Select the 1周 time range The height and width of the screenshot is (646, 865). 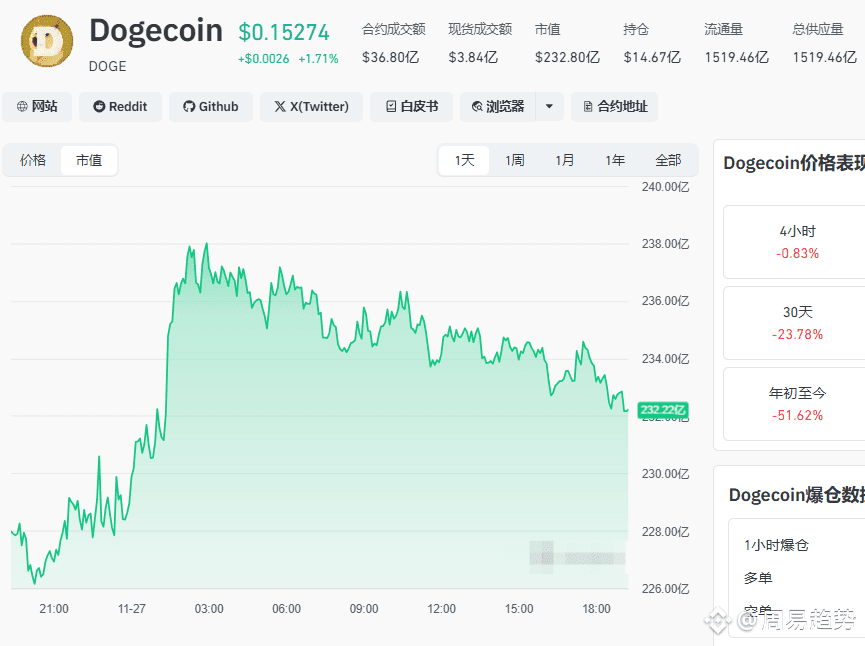514,160
